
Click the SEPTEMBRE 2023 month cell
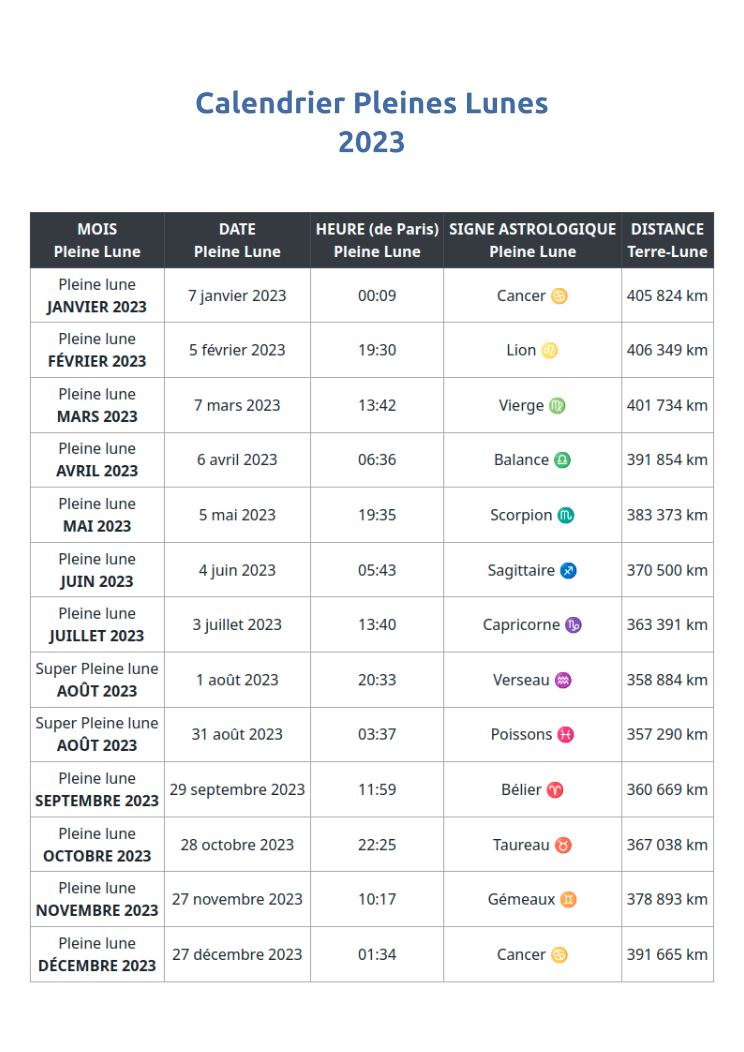[97, 790]
